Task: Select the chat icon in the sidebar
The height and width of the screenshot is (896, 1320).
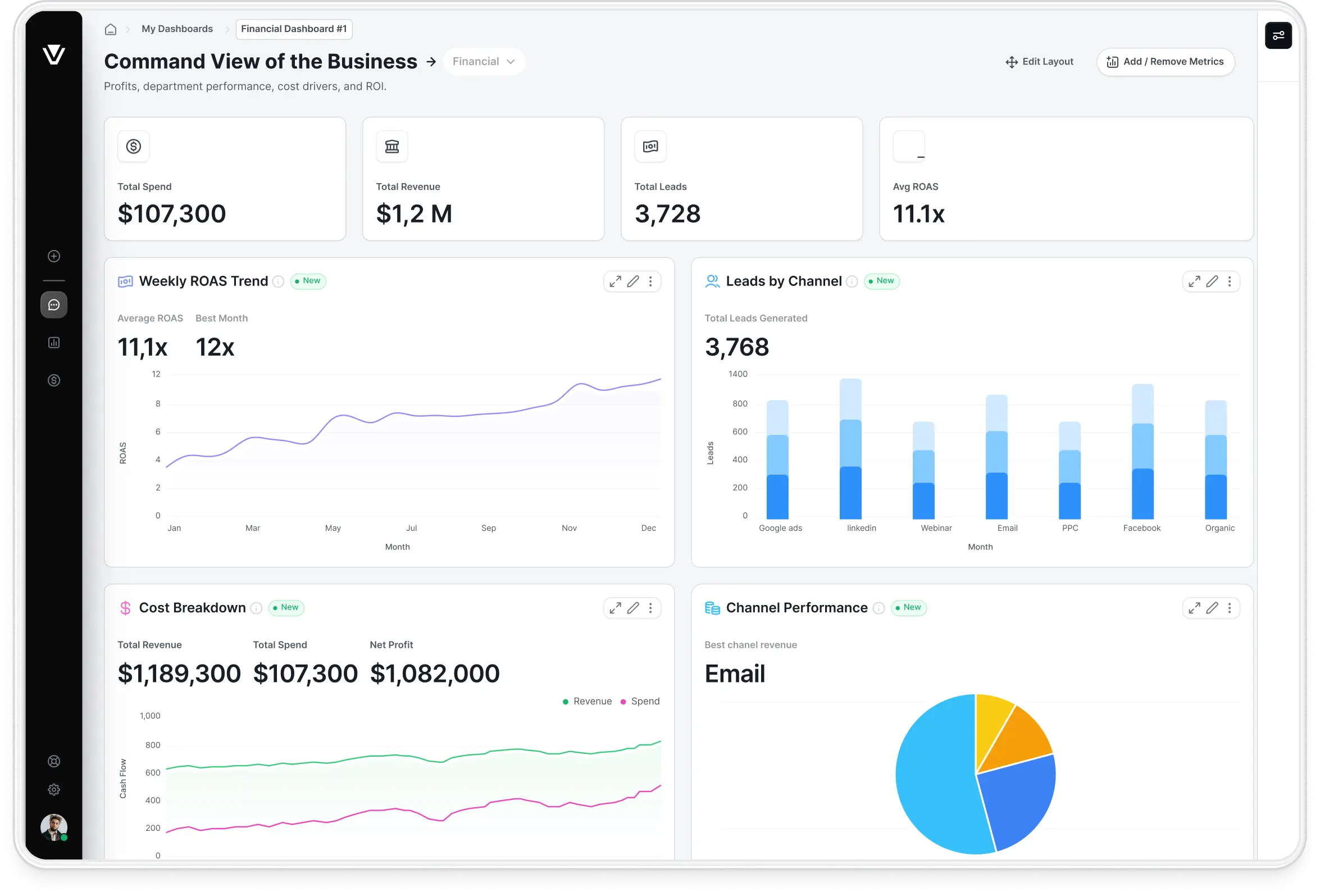Action: point(54,305)
